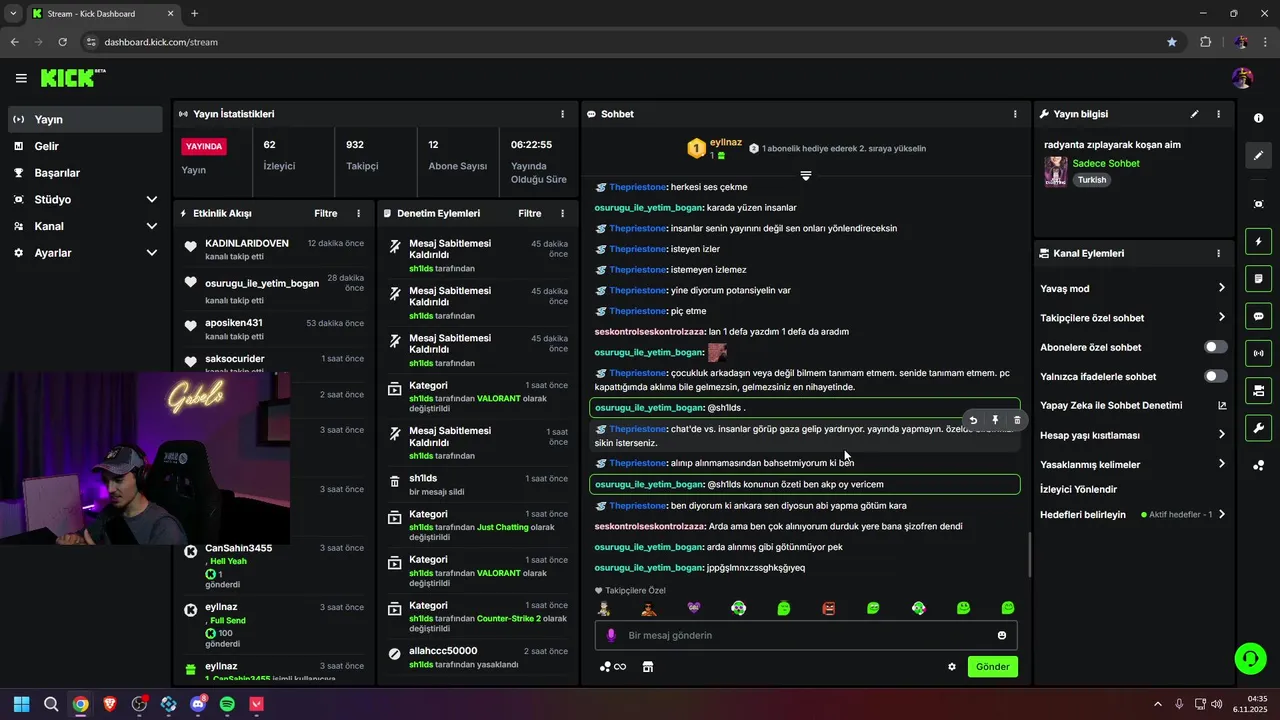Screen dimensions: 1280x720
Task: Click the Sadece Sohbet category link
Action: (x=1105, y=163)
